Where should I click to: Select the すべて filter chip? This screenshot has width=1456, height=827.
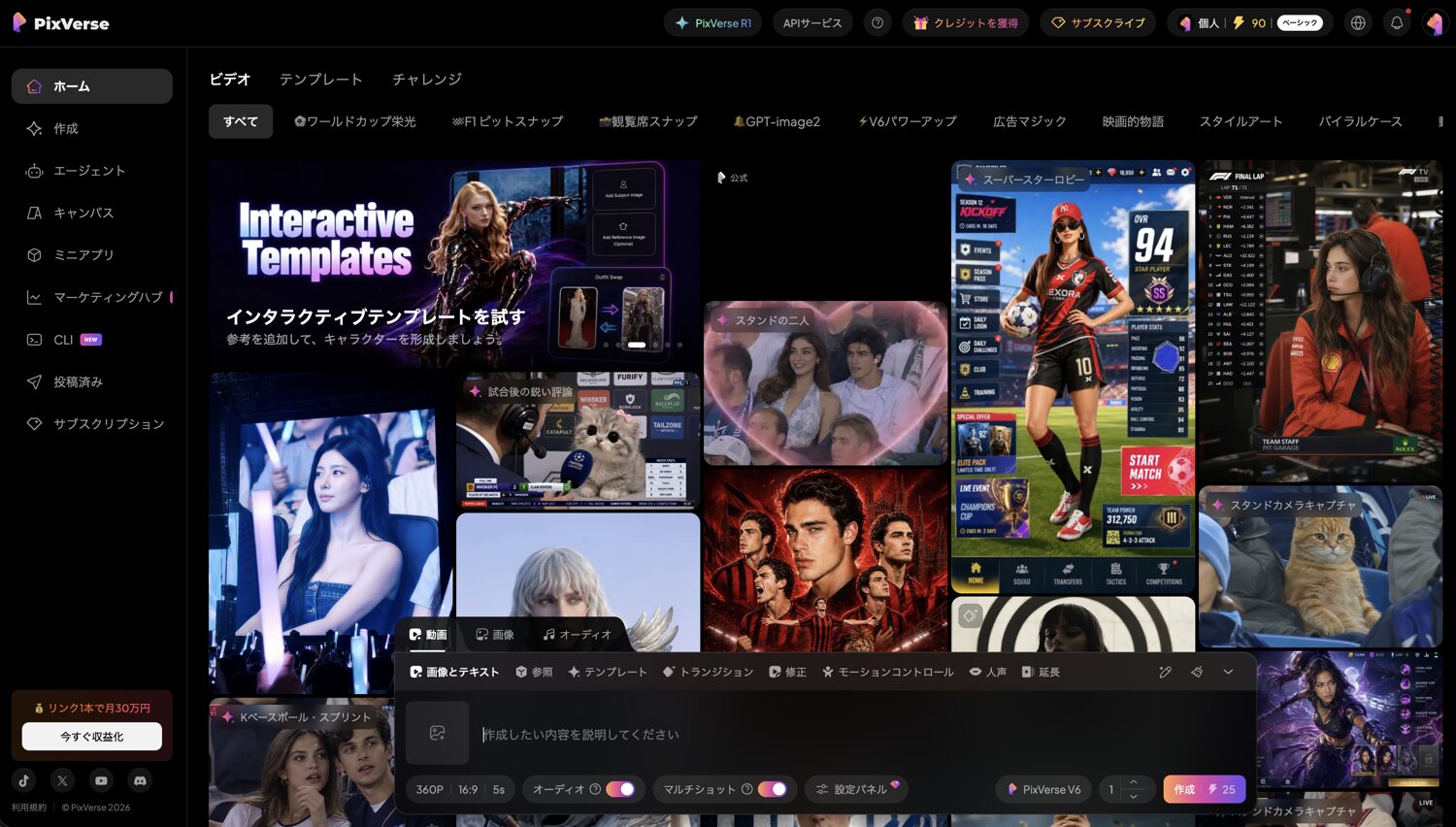tap(241, 121)
